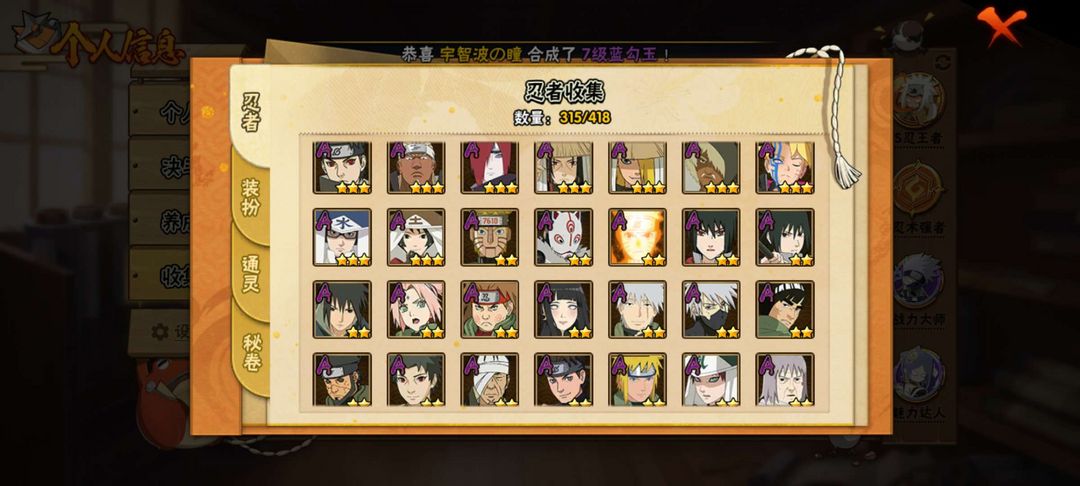This screenshot has height=486, width=1080.
Task: Pick the masked Kakashi portrait
Action: pos(711,310)
